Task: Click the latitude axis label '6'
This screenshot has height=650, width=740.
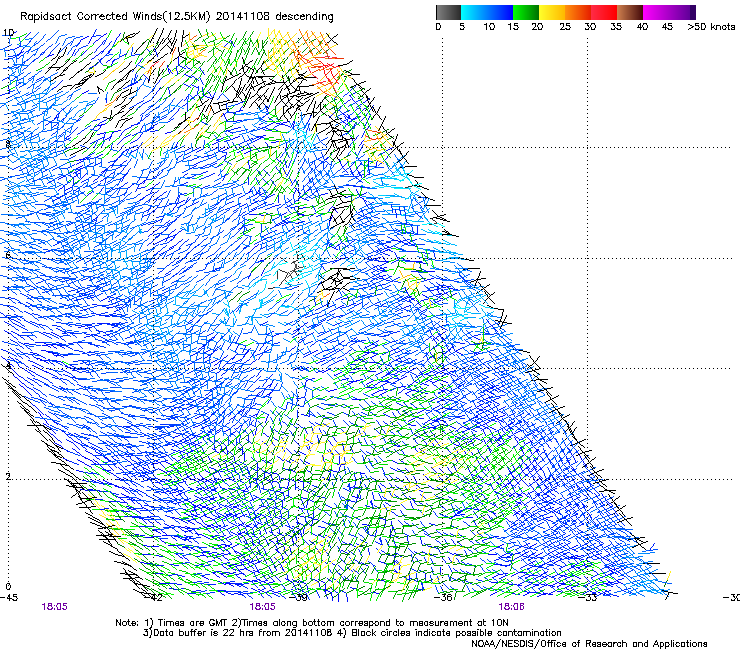Action: click(x=8, y=255)
